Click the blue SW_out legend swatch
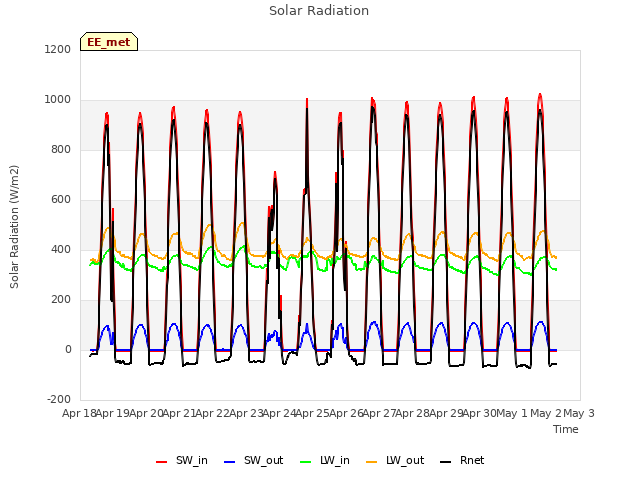The height and width of the screenshot is (480, 640). point(230,462)
